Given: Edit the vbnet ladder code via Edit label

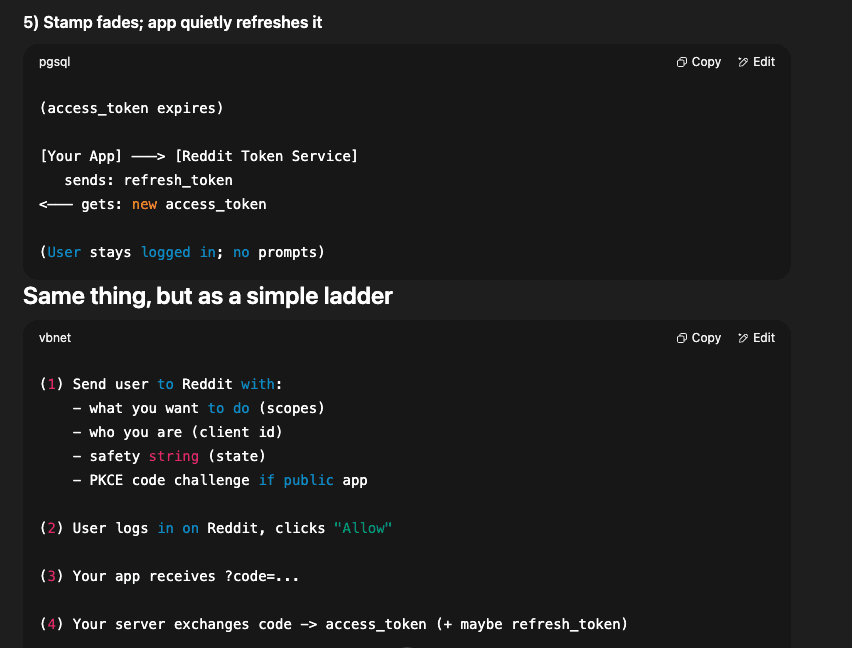Looking at the screenshot, I should coord(763,338).
